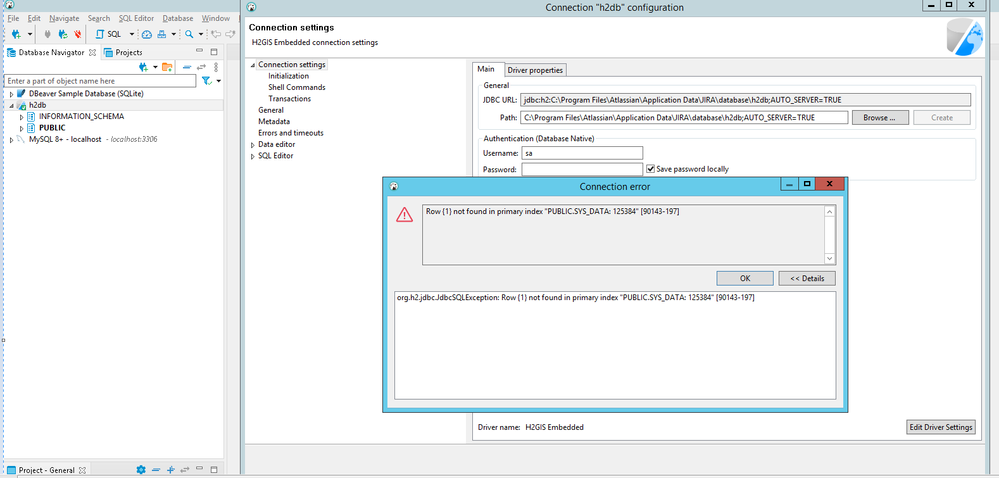Open the Window menu

[215, 18]
